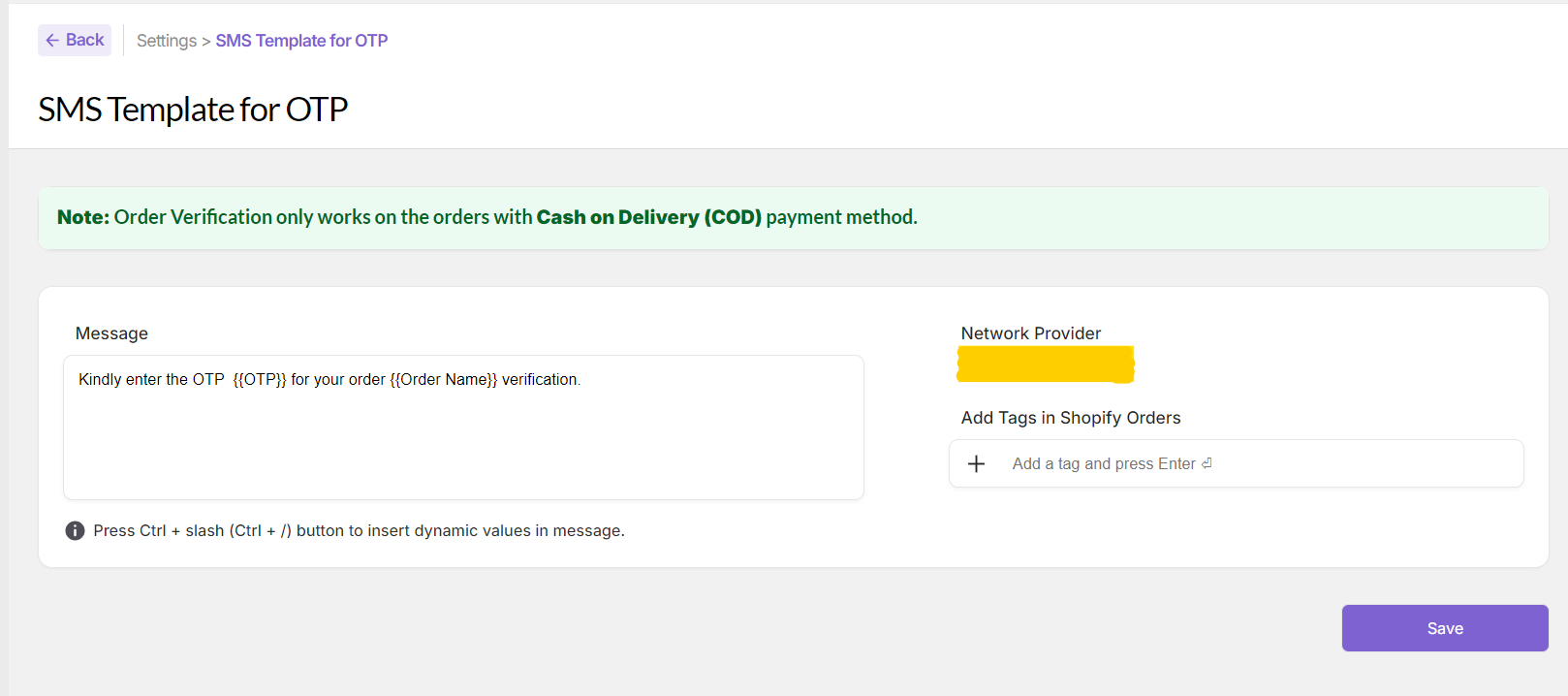Click the Ctrl + slash hint text
Viewport: 1568px width, 696px height.
pyautogui.click(x=359, y=531)
